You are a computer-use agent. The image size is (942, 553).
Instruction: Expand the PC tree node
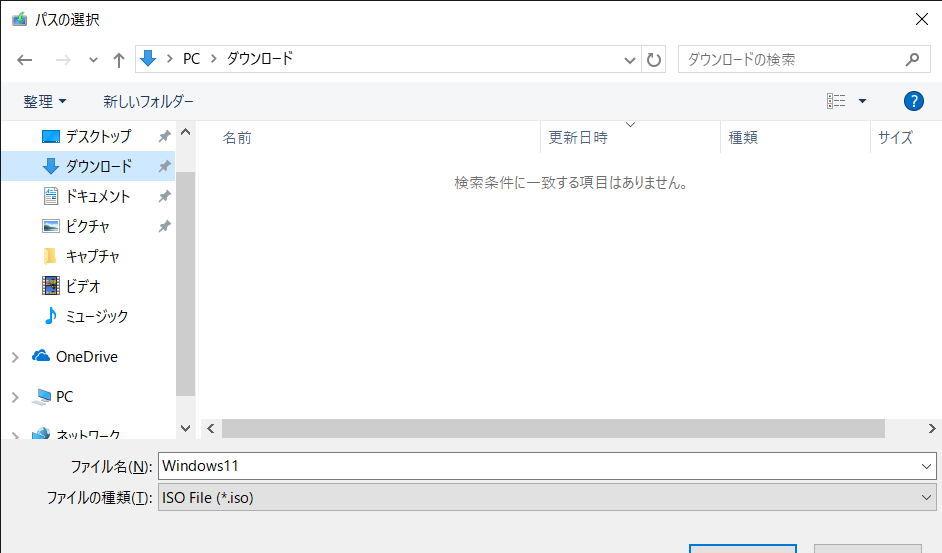(15, 397)
